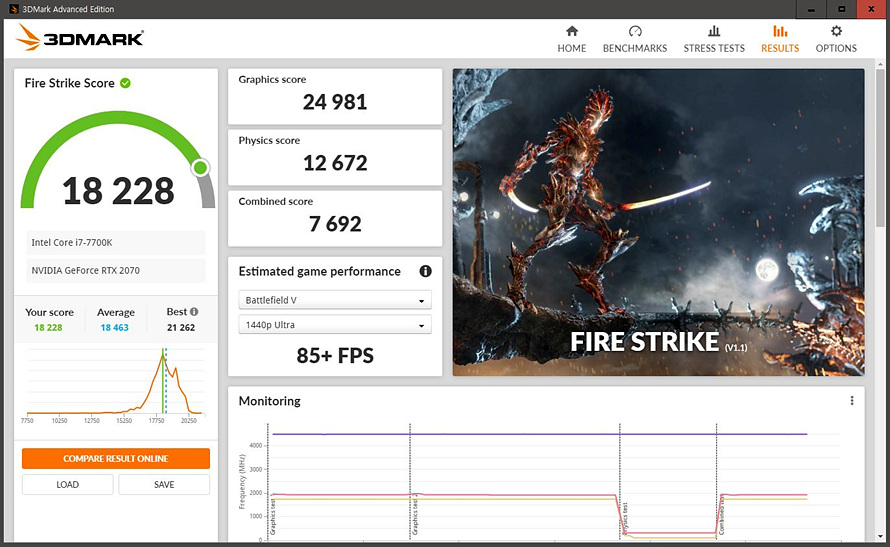Click the Best score 21 262
890x547 pixels.
(x=181, y=327)
